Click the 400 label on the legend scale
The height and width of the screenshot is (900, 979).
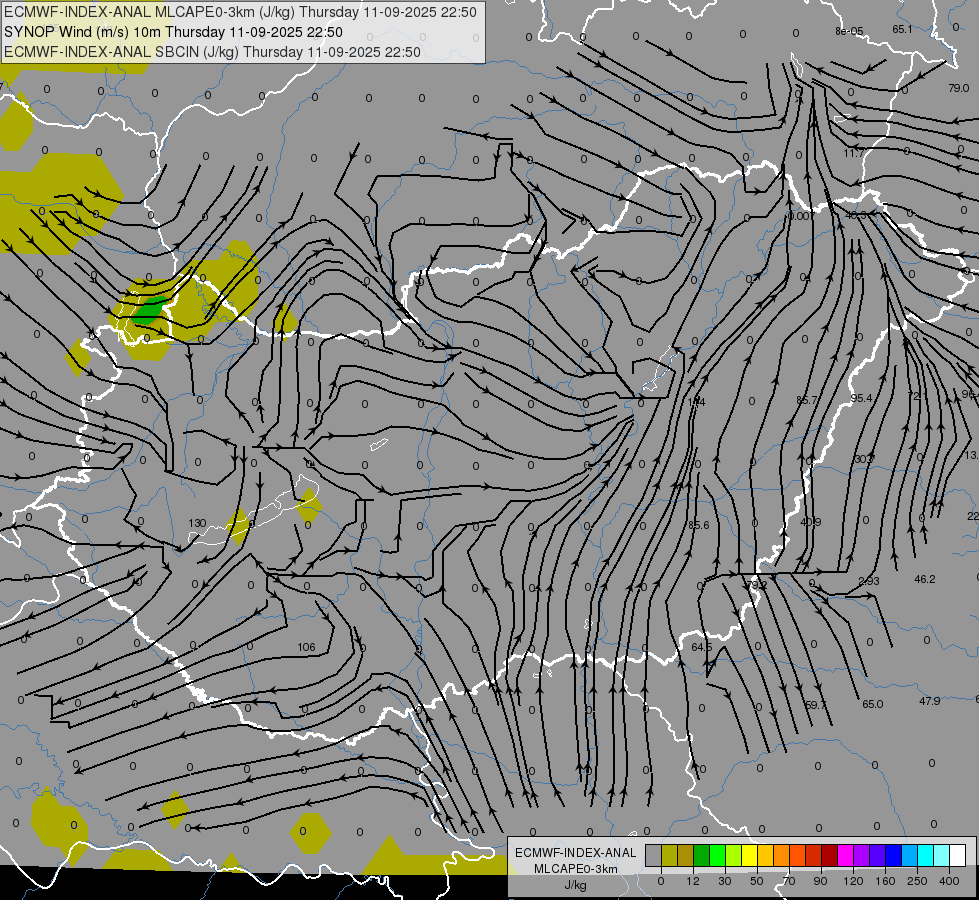click(948, 880)
